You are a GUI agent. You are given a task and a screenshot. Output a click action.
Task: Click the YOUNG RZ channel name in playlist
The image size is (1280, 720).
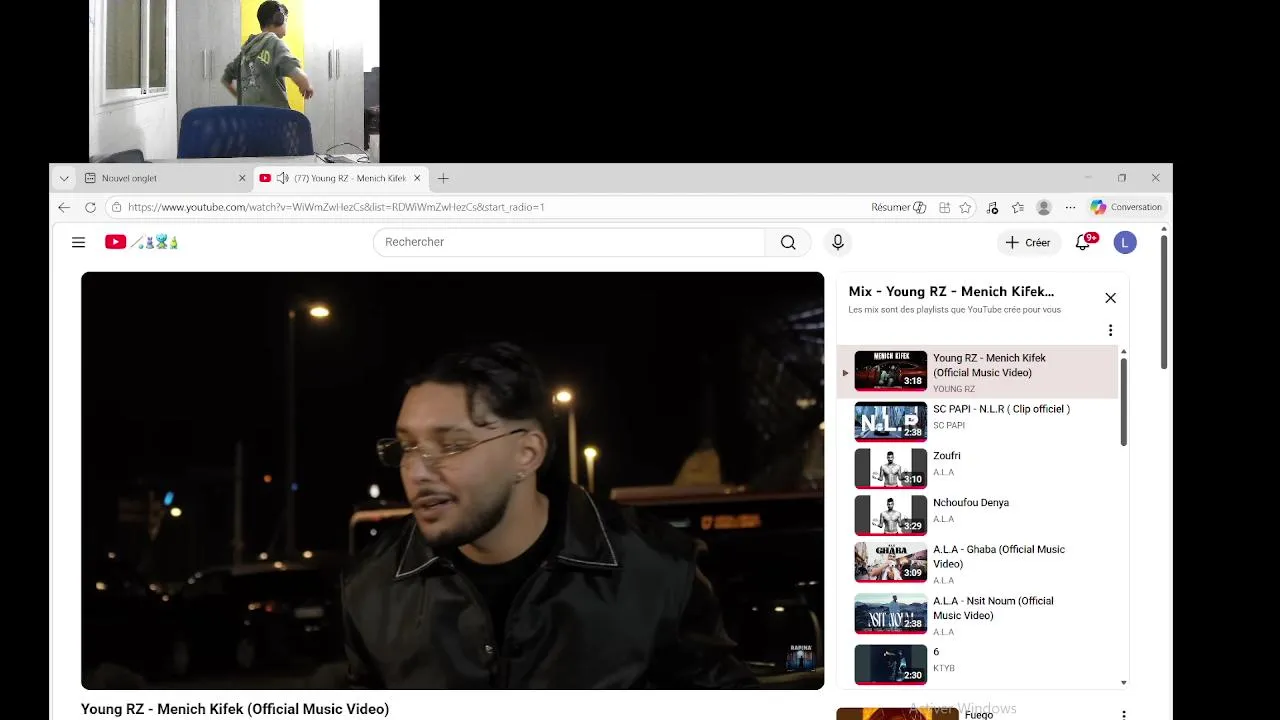(954, 389)
